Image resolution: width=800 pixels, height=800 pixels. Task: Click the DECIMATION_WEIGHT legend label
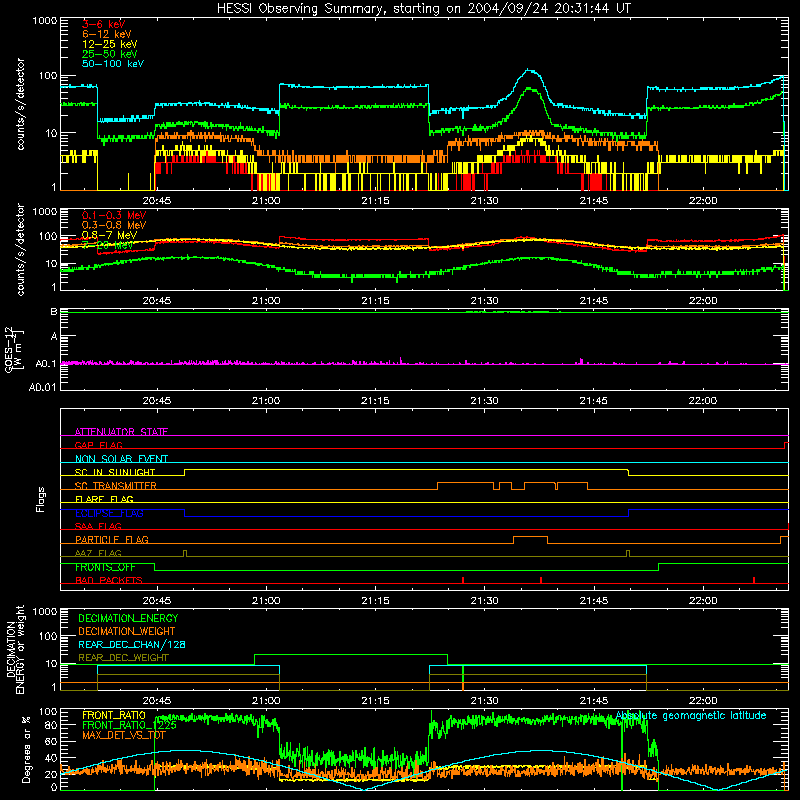127,631
